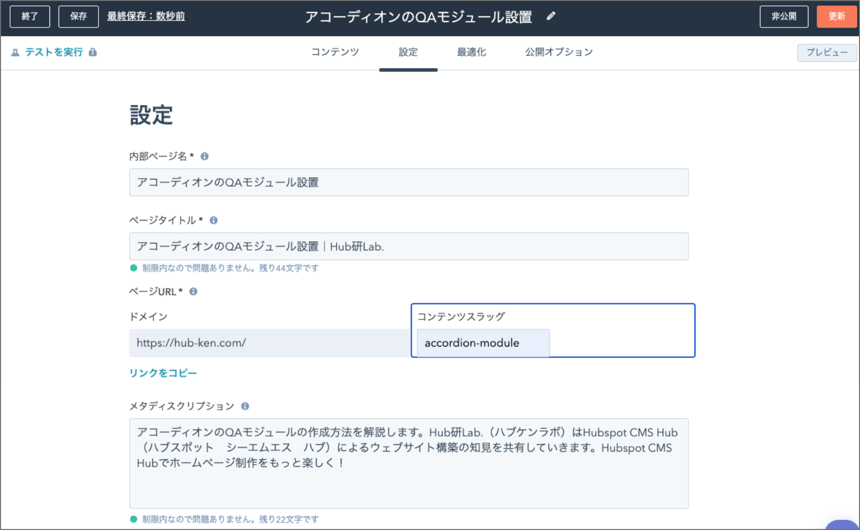Click the 設定 page heading

click(151, 115)
